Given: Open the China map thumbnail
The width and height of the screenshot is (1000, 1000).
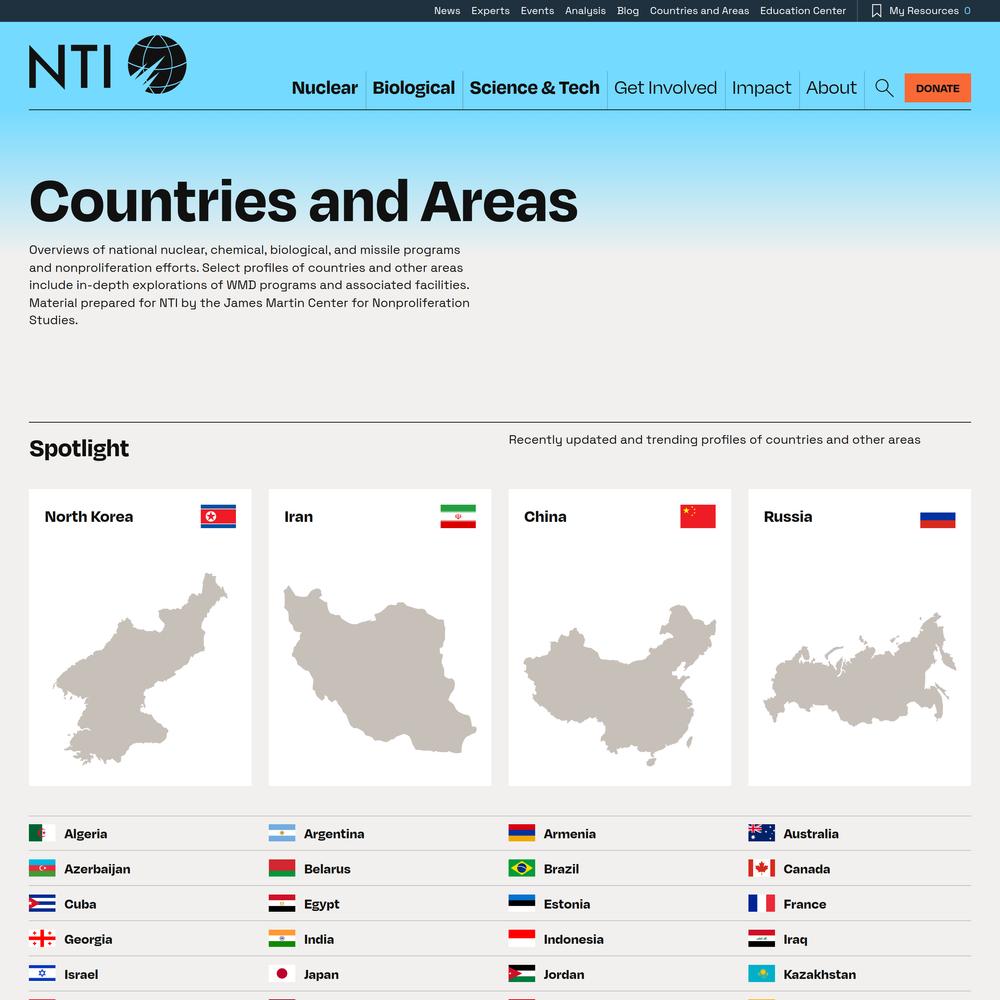Looking at the screenshot, I should (x=620, y=685).
